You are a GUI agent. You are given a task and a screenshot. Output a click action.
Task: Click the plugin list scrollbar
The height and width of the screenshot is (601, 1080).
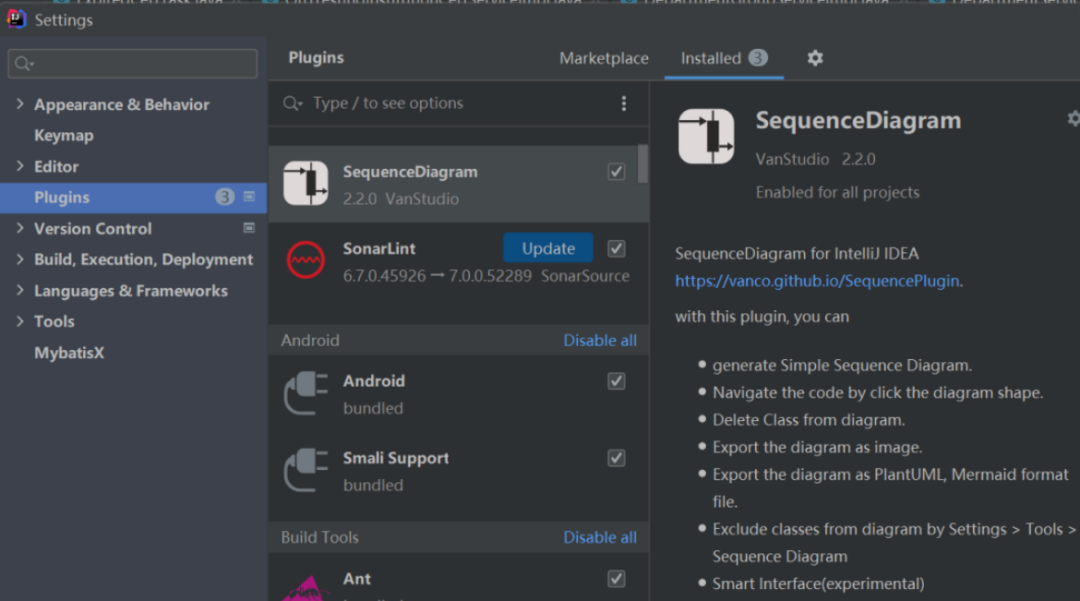[x=642, y=165]
